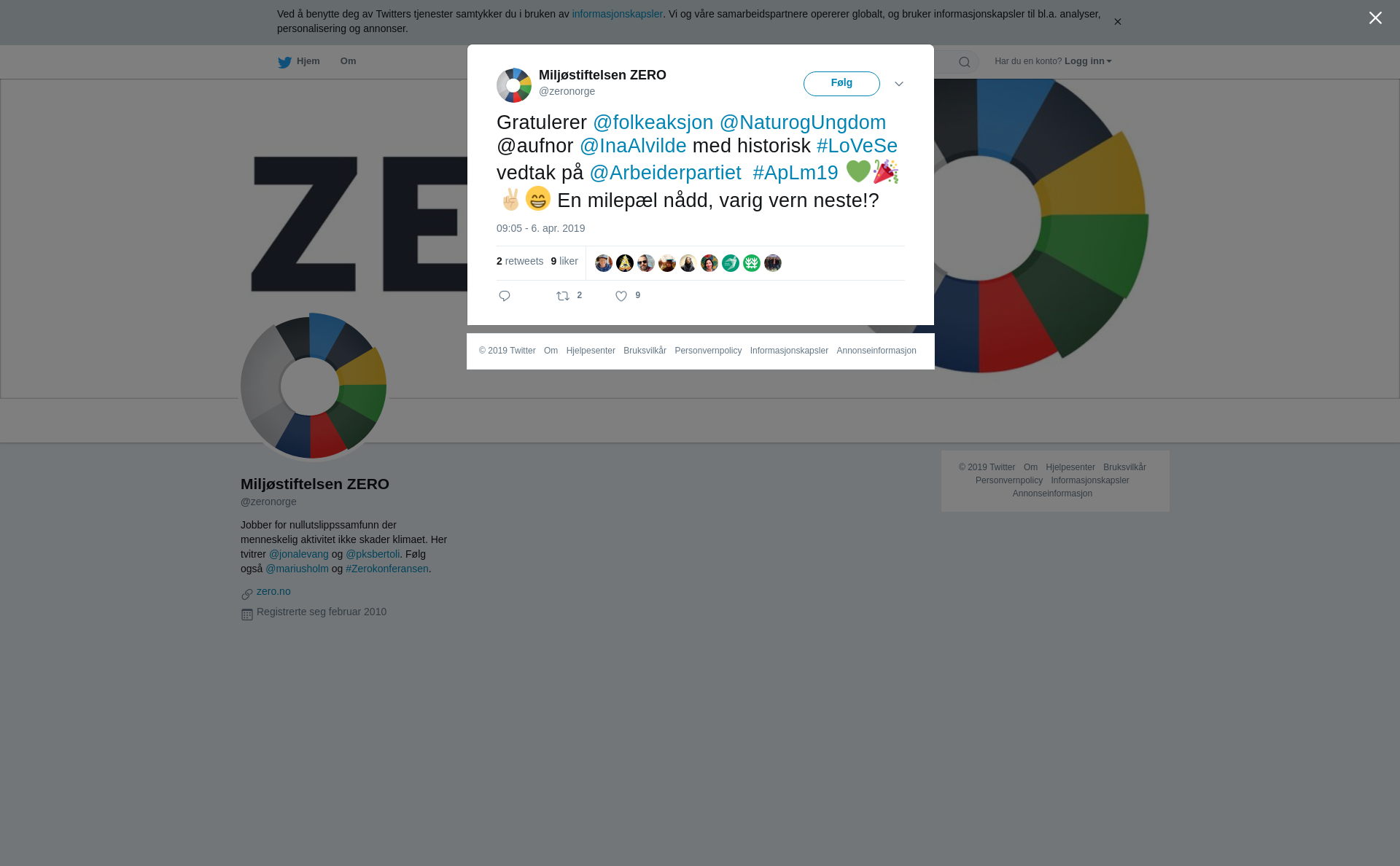This screenshot has height=866, width=1400.
Task: Close the tweet overlay with the large X
Action: [1375, 18]
